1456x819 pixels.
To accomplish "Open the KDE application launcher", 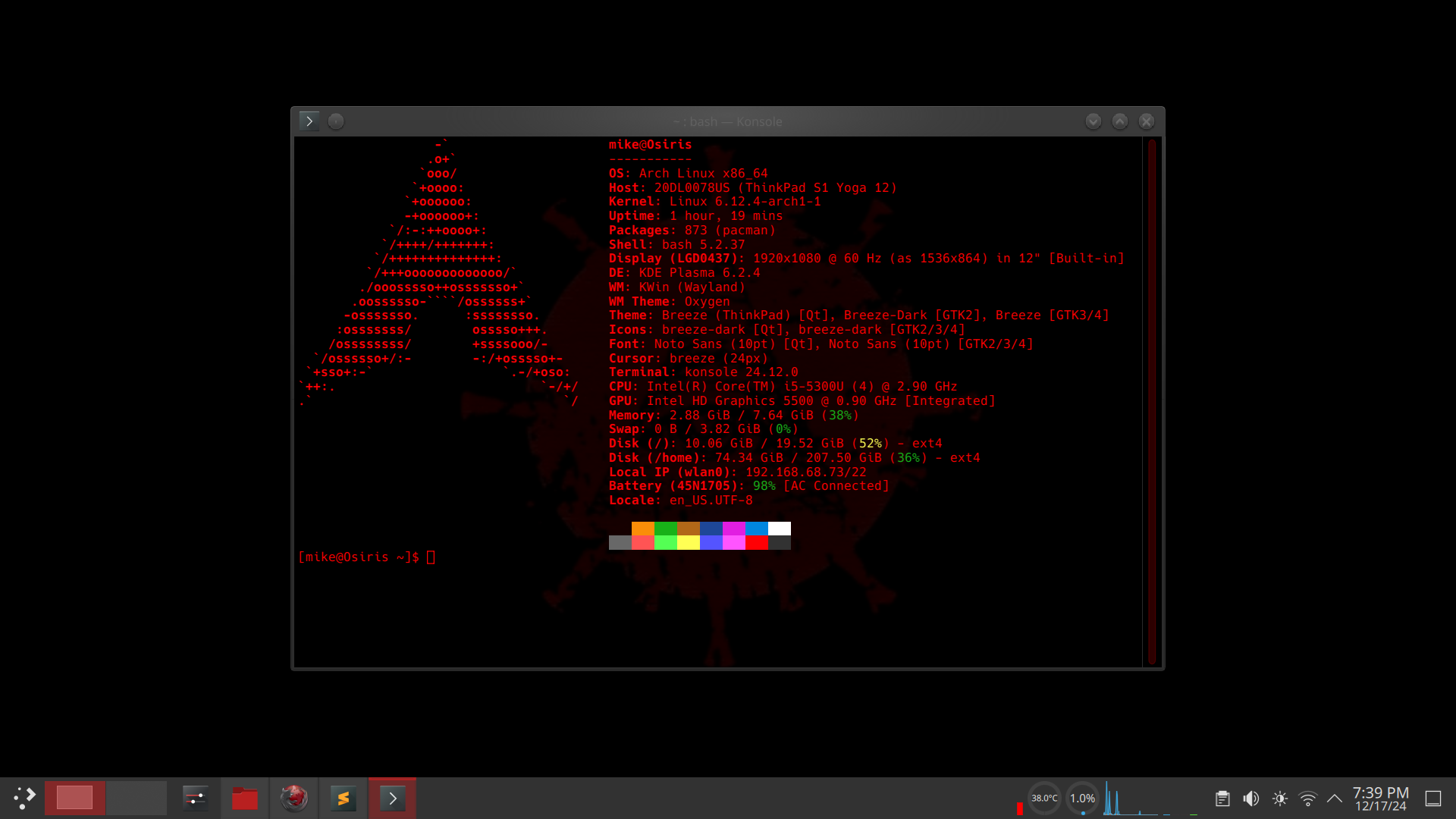I will (24, 798).
